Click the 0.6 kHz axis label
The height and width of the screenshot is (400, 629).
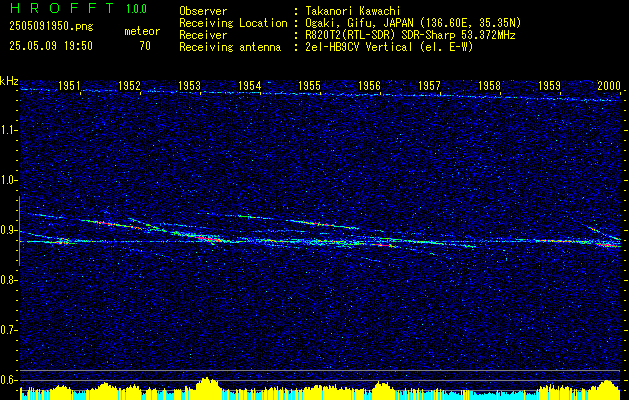pos(7,380)
